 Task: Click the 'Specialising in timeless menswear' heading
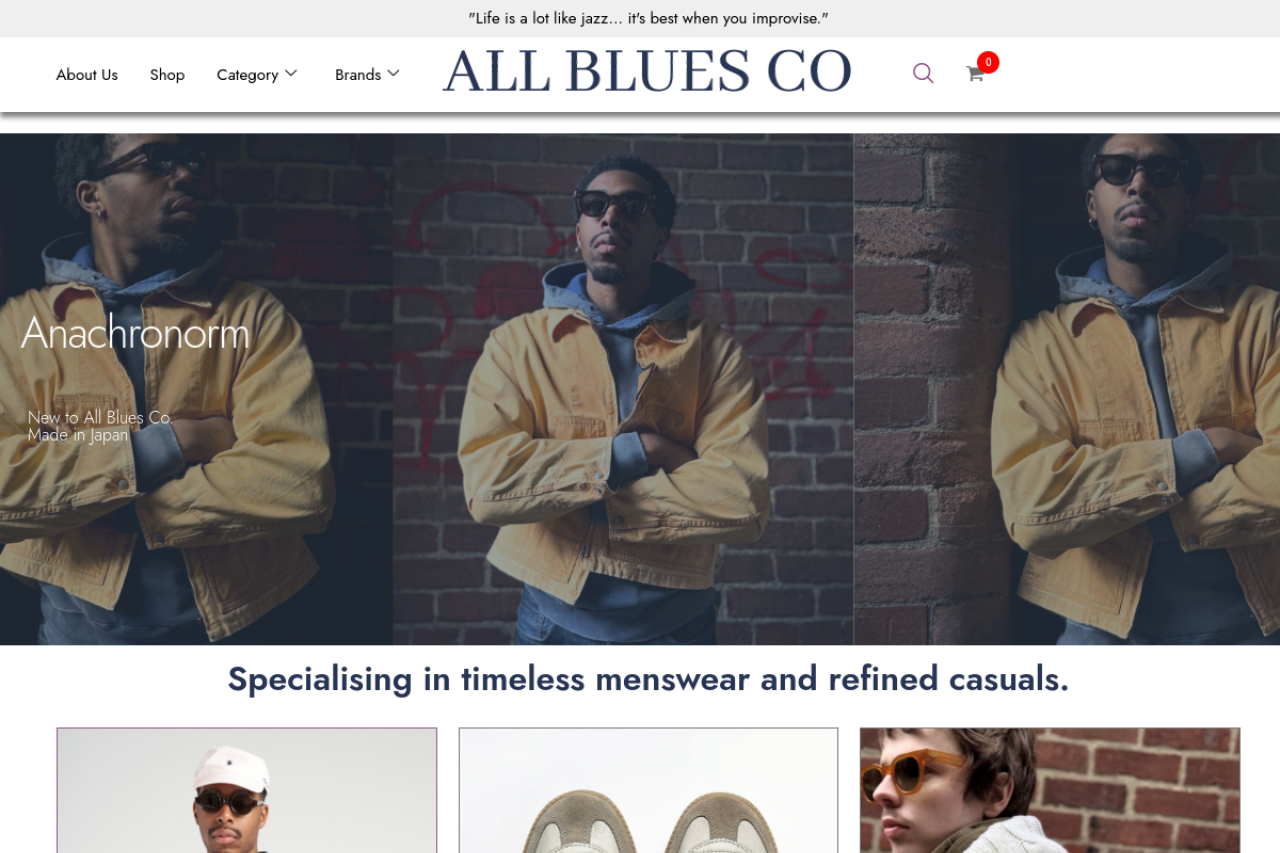click(648, 679)
